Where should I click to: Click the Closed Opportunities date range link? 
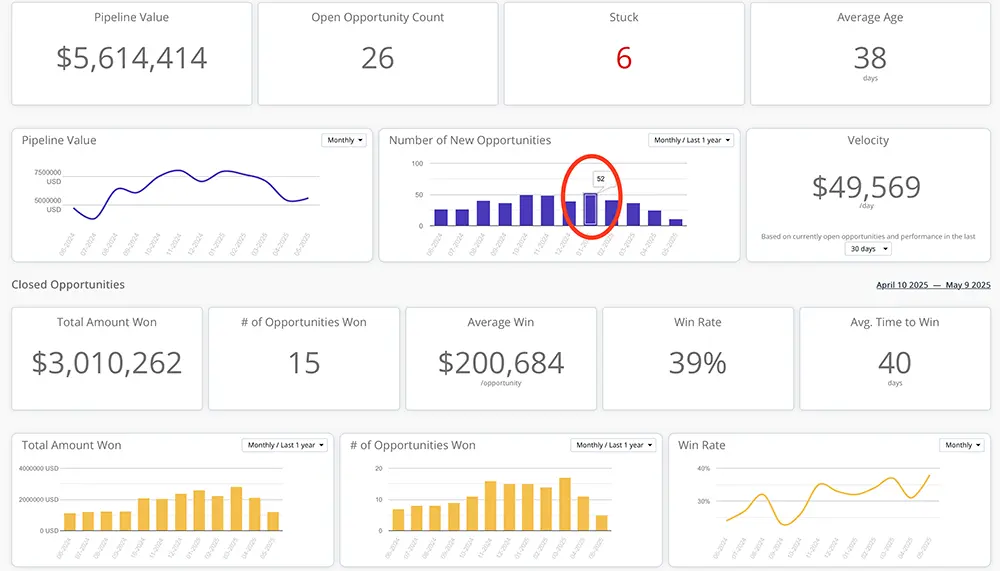click(x=933, y=285)
